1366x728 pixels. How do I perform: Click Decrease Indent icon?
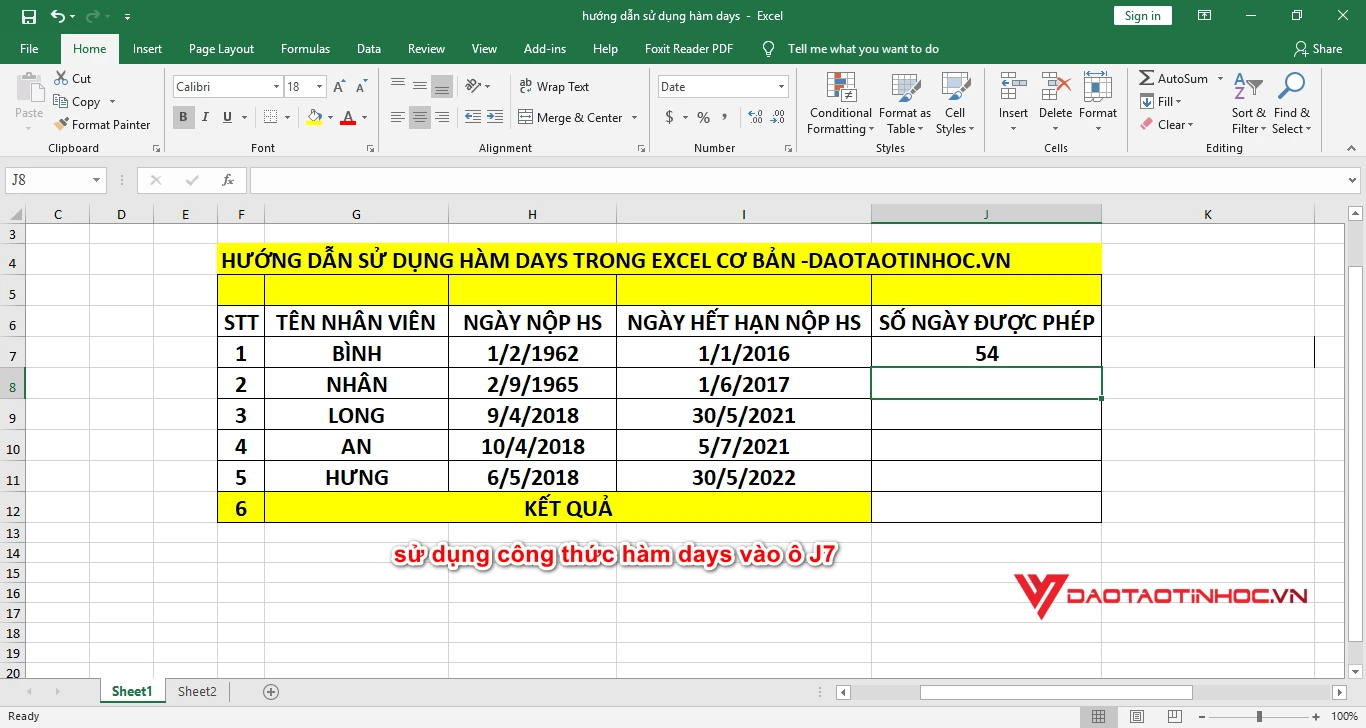(473, 117)
